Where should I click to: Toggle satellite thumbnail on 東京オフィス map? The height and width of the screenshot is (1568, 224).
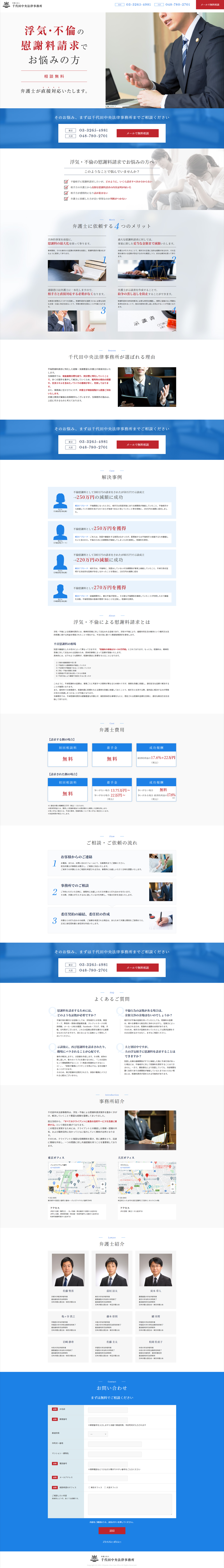(x=52, y=1189)
